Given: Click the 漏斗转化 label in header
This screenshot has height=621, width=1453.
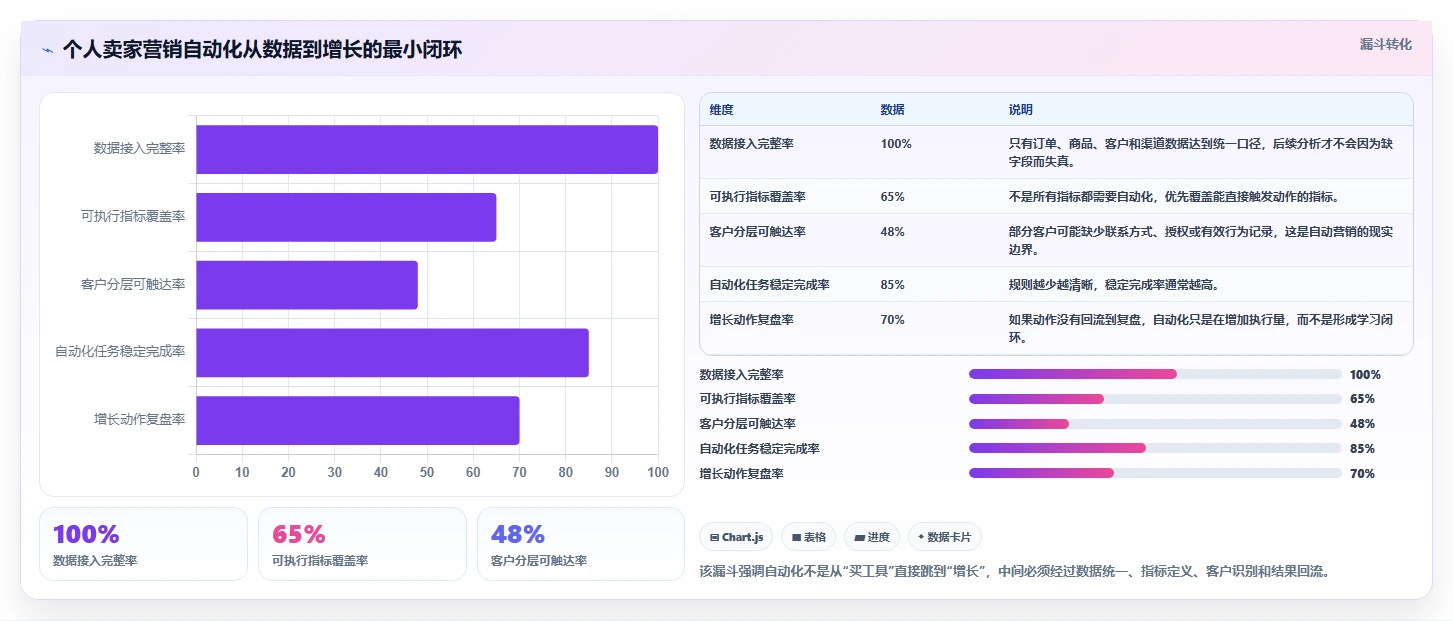Looking at the screenshot, I should click(1386, 44).
